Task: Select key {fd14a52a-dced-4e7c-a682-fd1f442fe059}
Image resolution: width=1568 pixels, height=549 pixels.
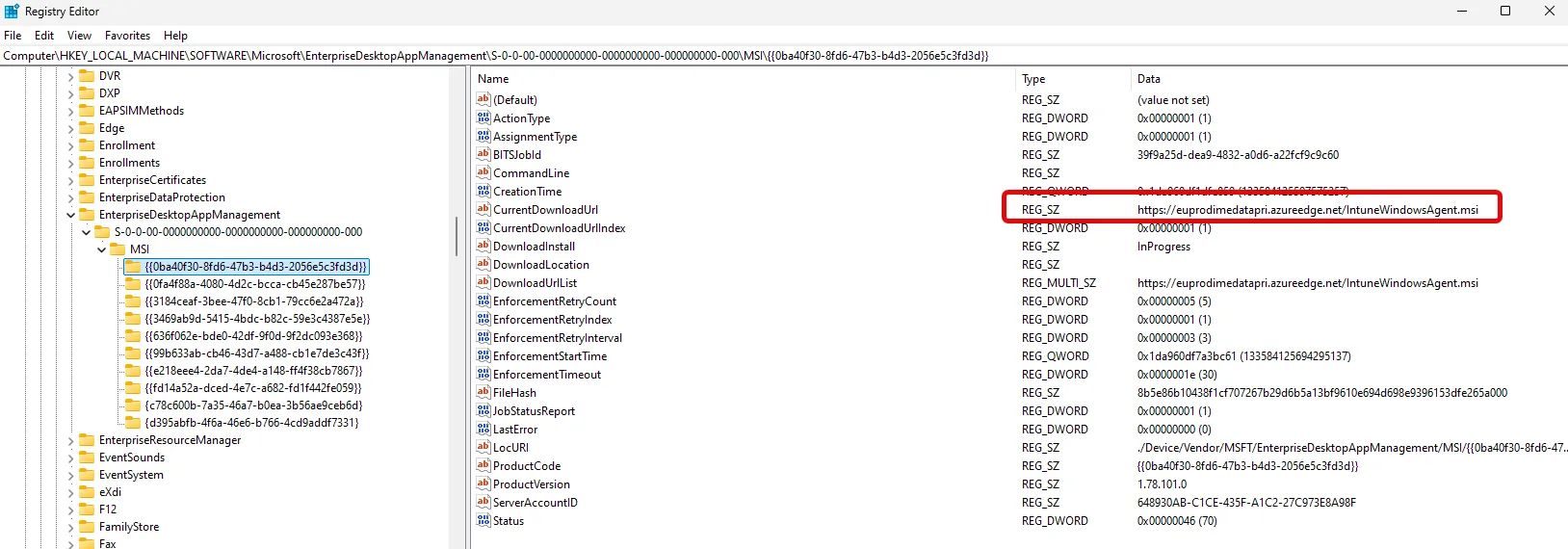Action: pyautogui.click(x=253, y=387)
